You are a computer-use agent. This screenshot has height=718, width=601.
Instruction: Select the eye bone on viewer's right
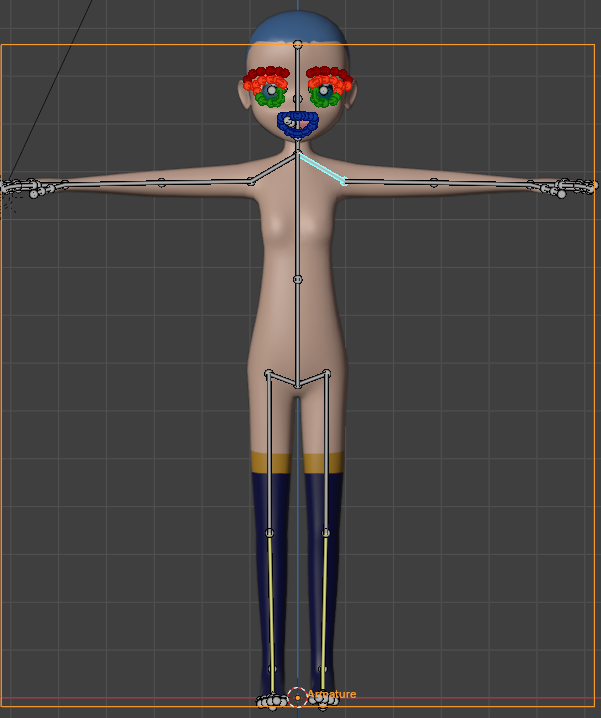324,91
